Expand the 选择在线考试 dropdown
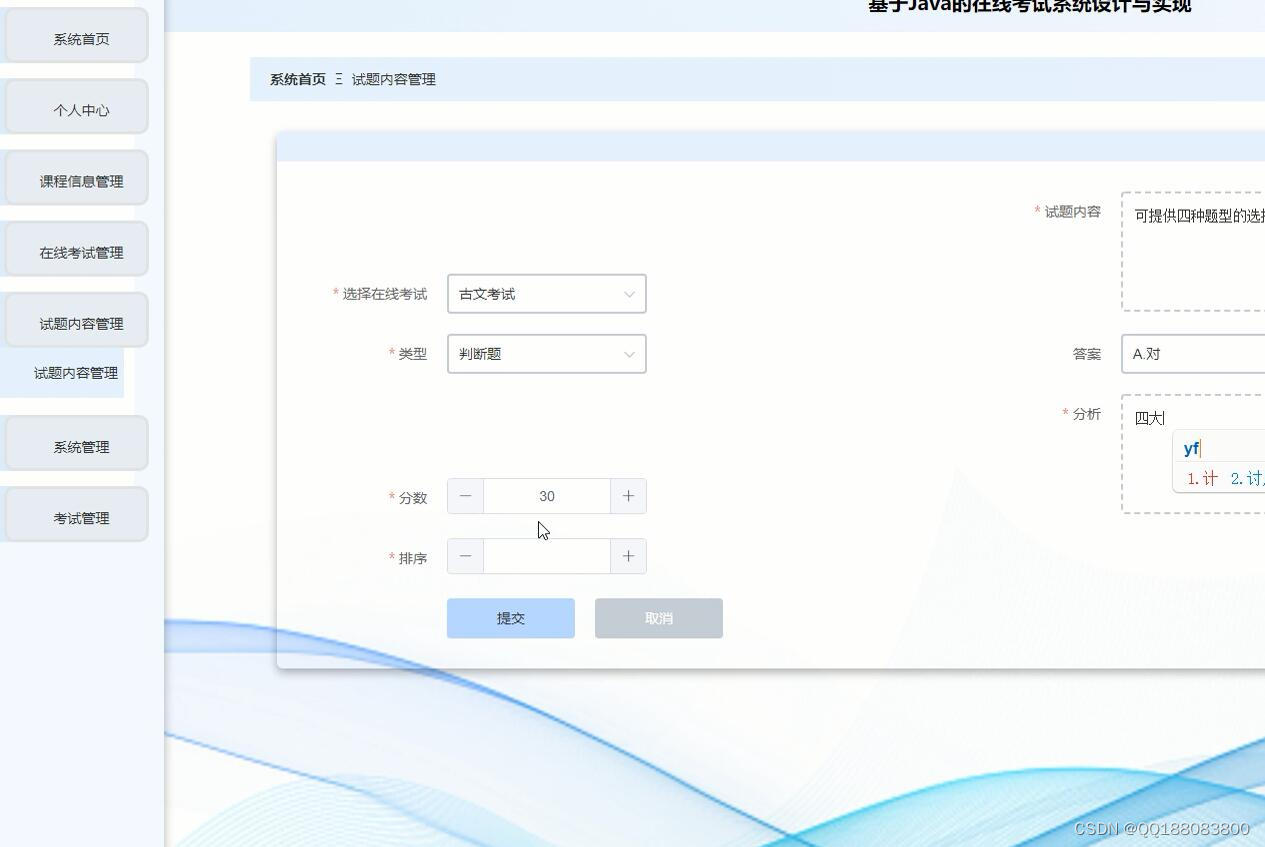This screenshot has width=1265, height=847. point(546,293)
